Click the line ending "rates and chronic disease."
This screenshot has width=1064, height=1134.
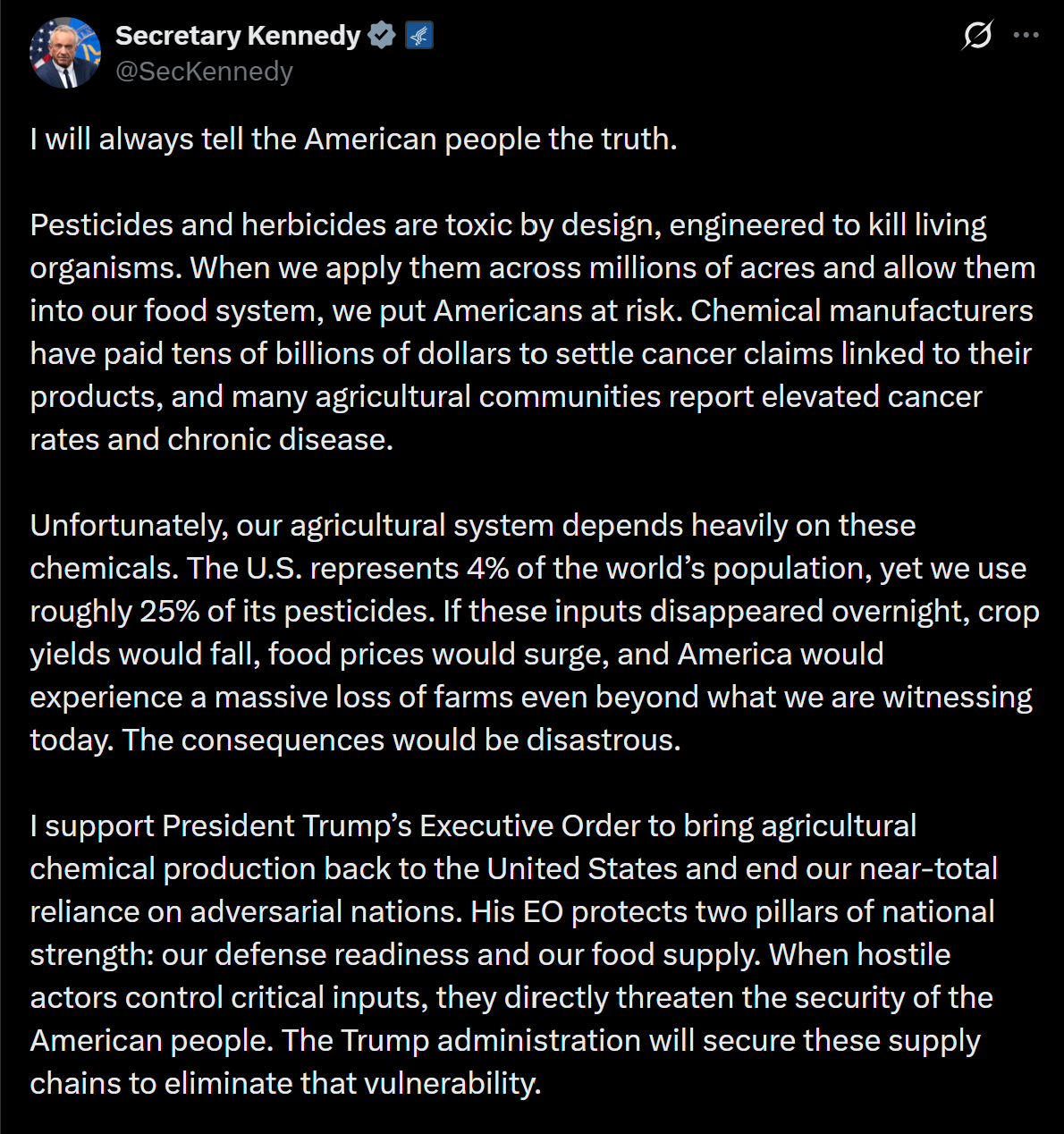[212, 440]
